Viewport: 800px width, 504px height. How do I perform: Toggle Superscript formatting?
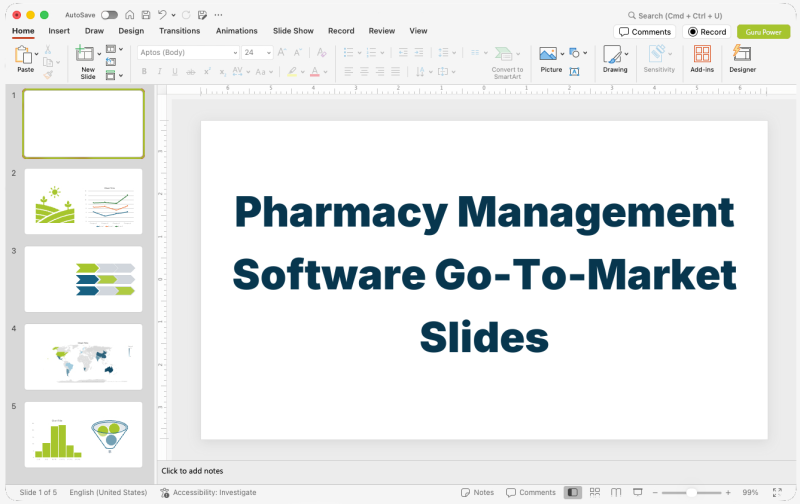coord(207,72)
